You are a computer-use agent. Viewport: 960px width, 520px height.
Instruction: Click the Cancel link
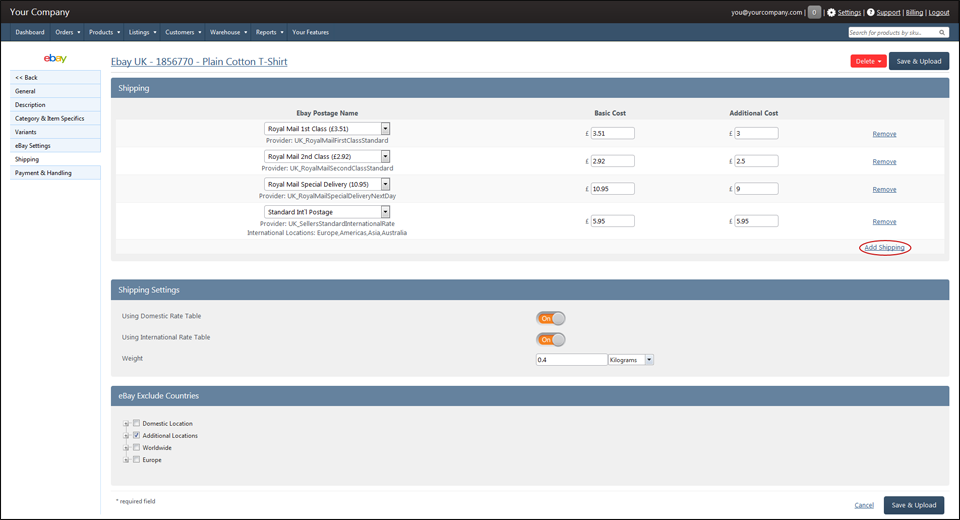point(864,505)
